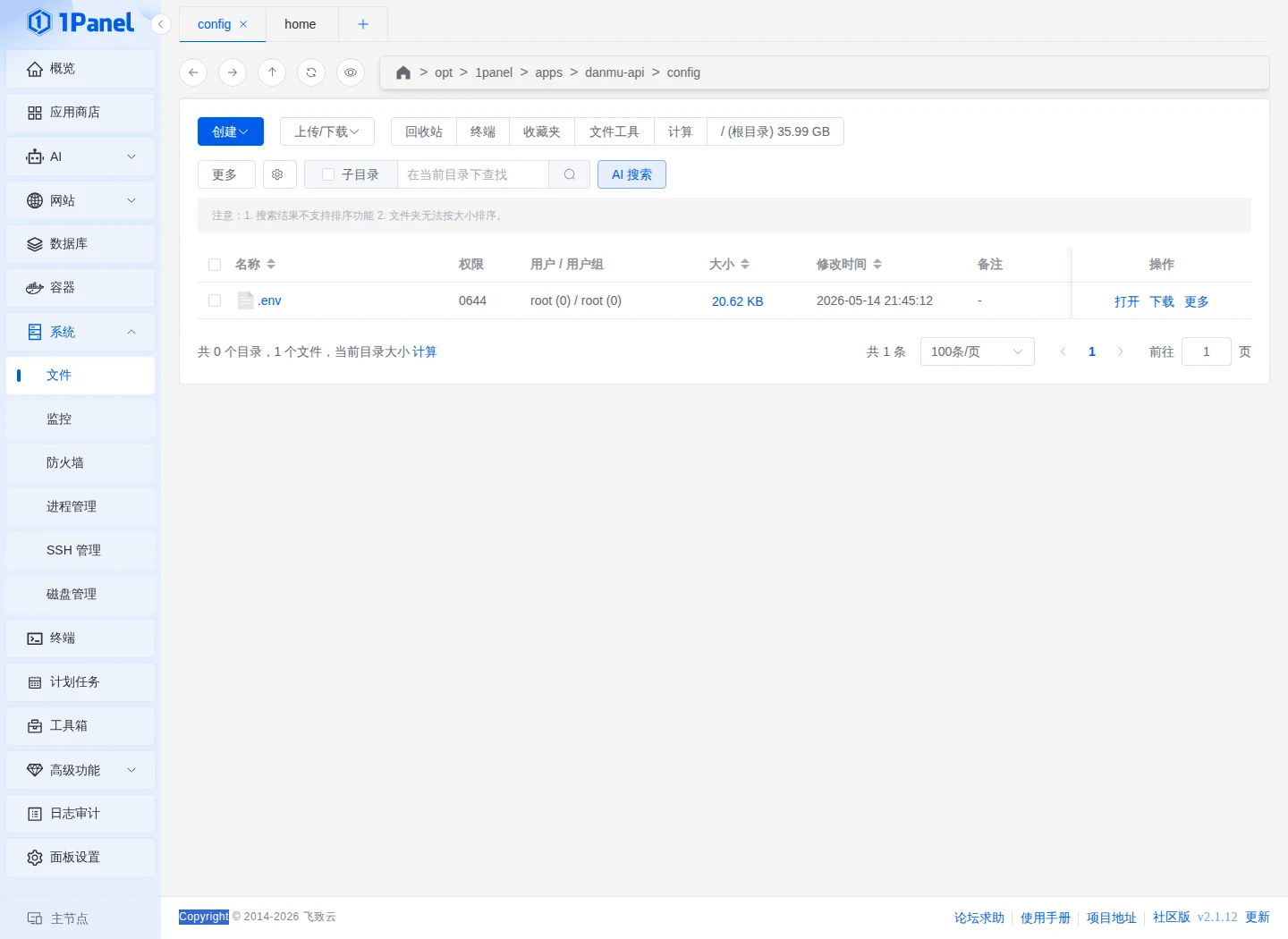Expand the AI sidebar menu
The height and width of the screenshot is (939, 1288).
coord(80,156)
